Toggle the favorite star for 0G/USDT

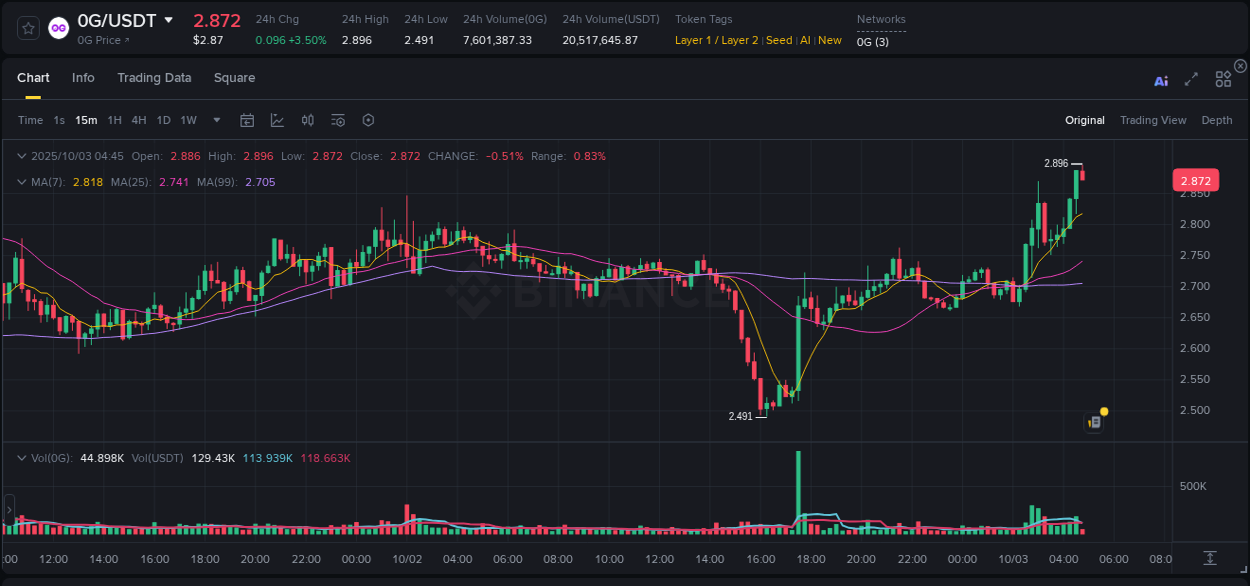tap(27, 28)
